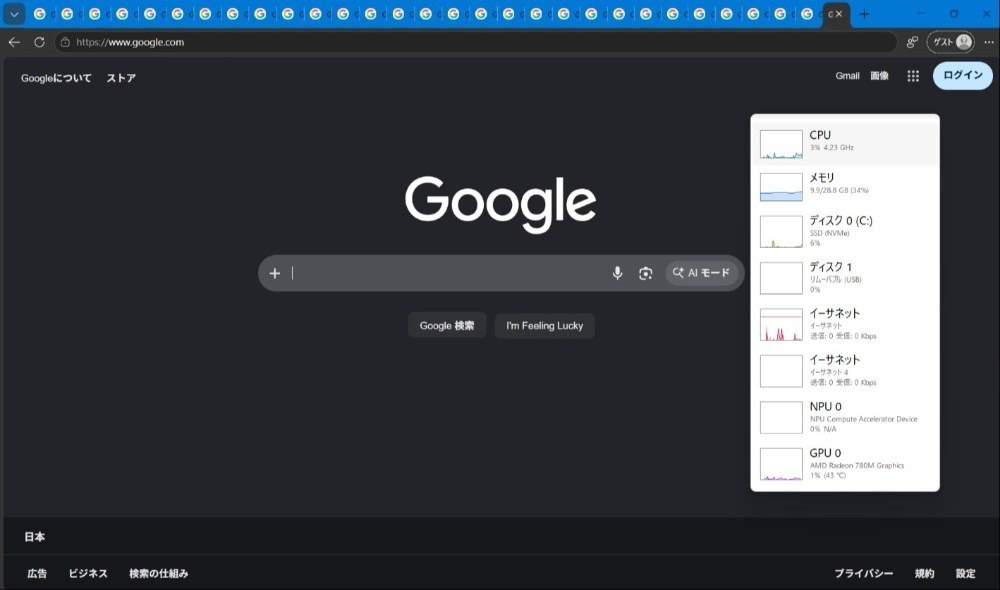This screenshot has width=1000, height=590.
Task: Select the first イーサネット adapter with traffic graph
Action: pos(845,324)
